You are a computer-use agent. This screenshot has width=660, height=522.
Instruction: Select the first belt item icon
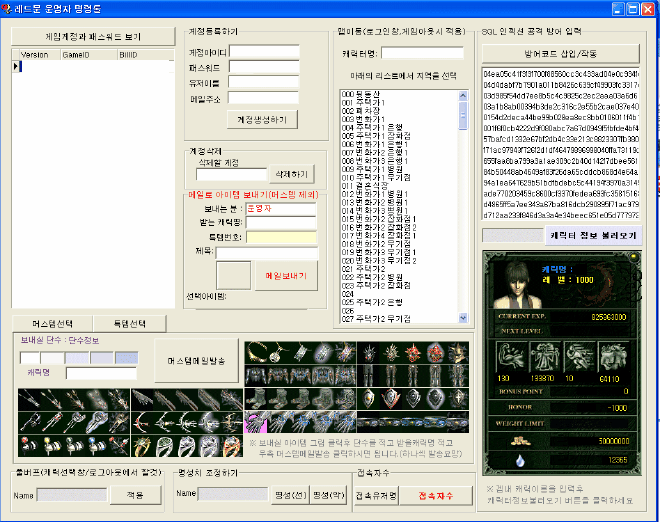(x=368, y=422)
